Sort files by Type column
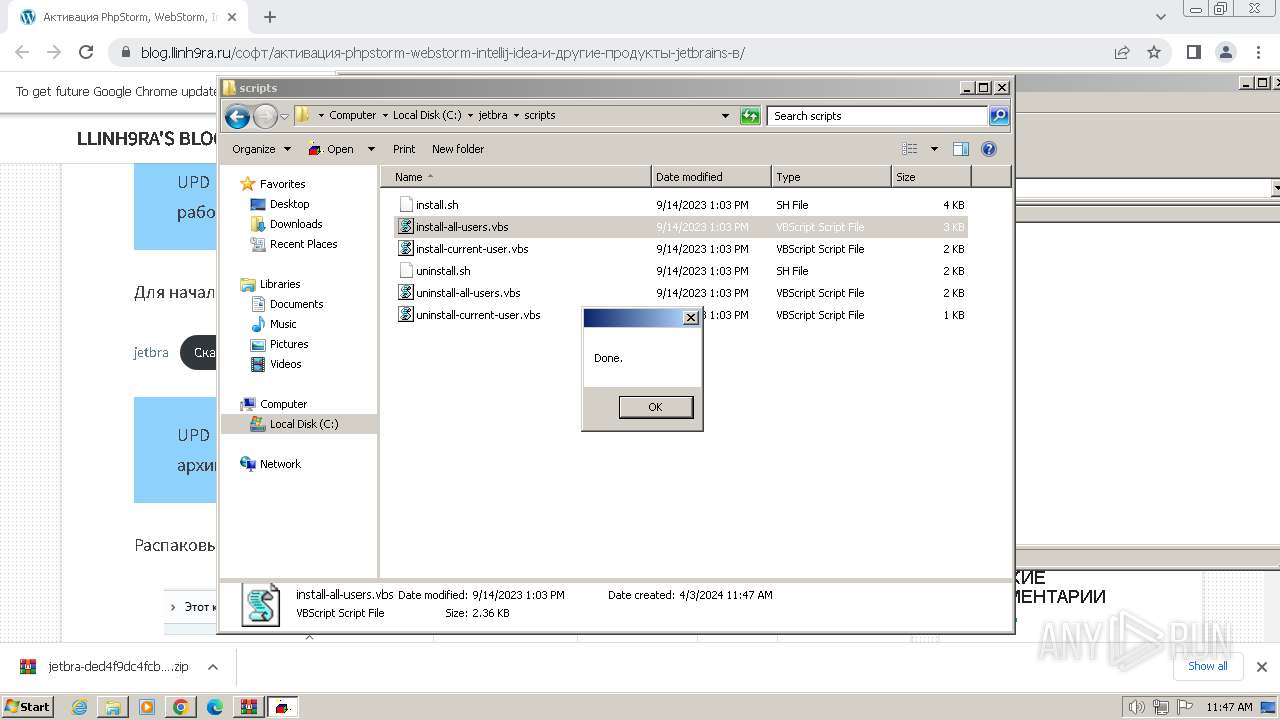This screenshot has width=1280, height=720. coord(831,177)
